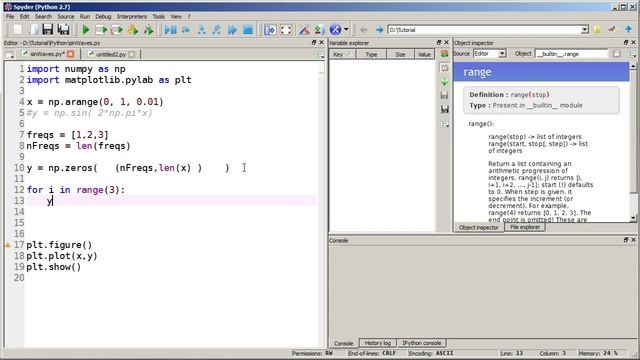Start debugging with the debug icon
Viewport: 640px width, 360px height.
pyautogui.click(x=171, y=30)
